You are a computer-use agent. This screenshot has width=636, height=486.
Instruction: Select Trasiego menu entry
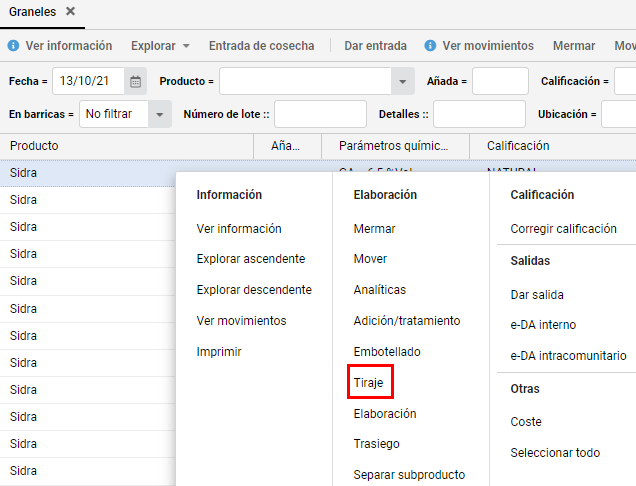376,444
